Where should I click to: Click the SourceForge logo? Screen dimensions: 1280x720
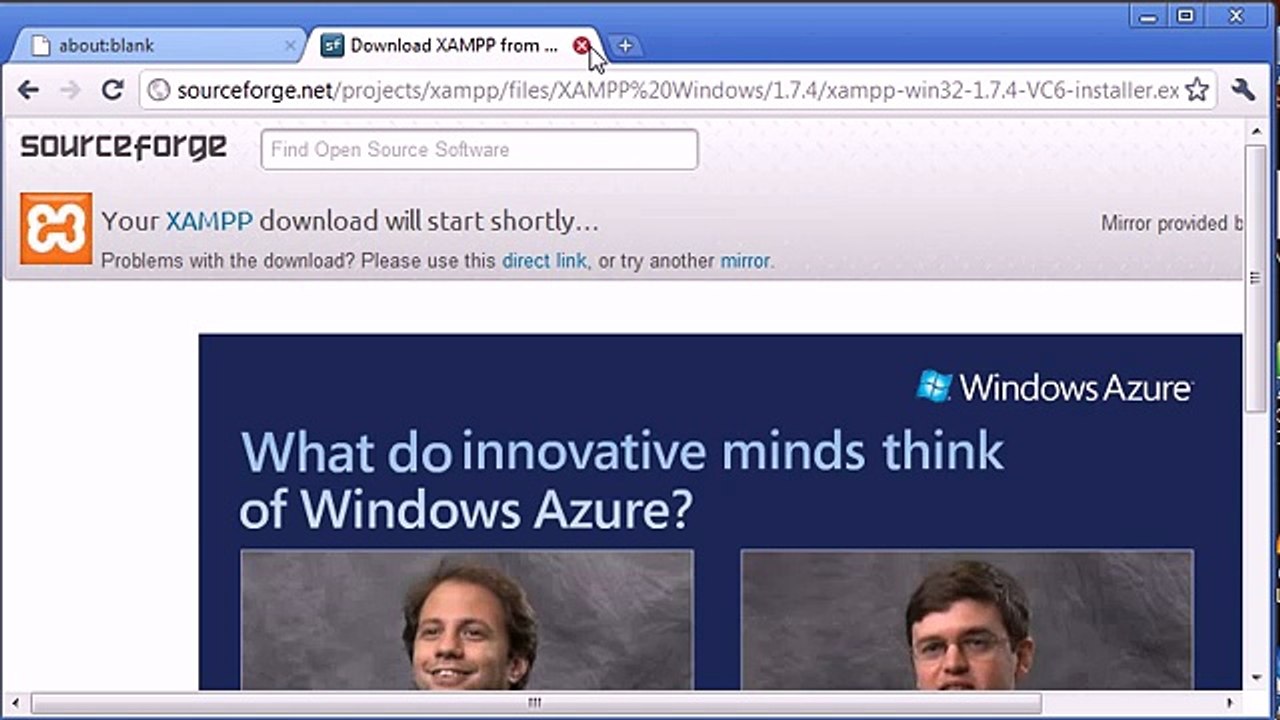point(123,147)
